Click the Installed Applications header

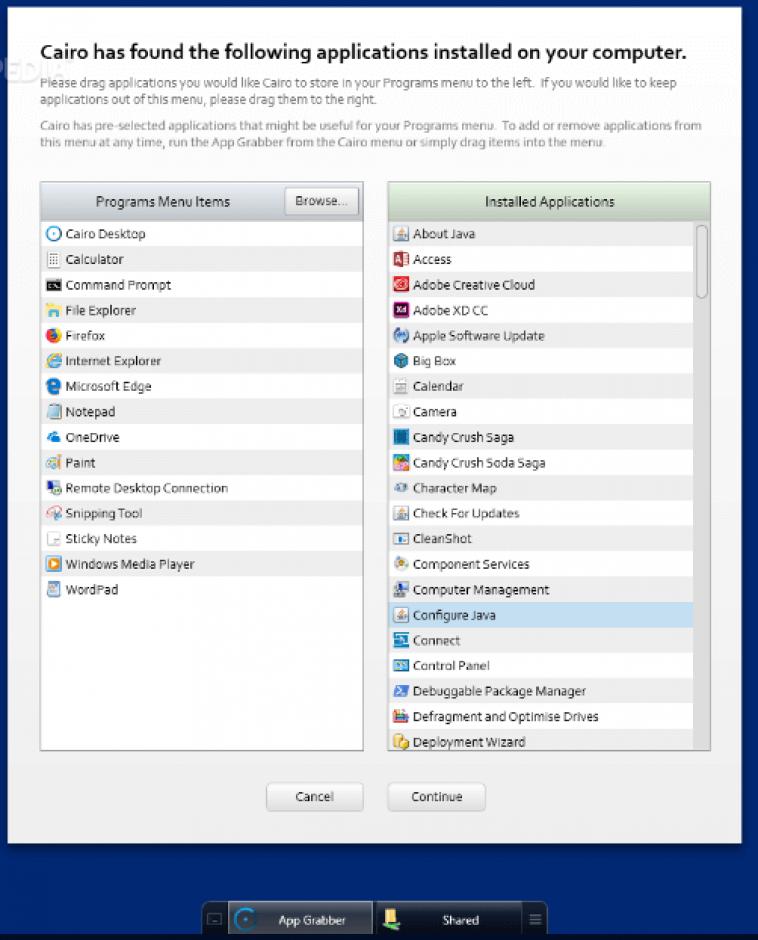(549, 201)
